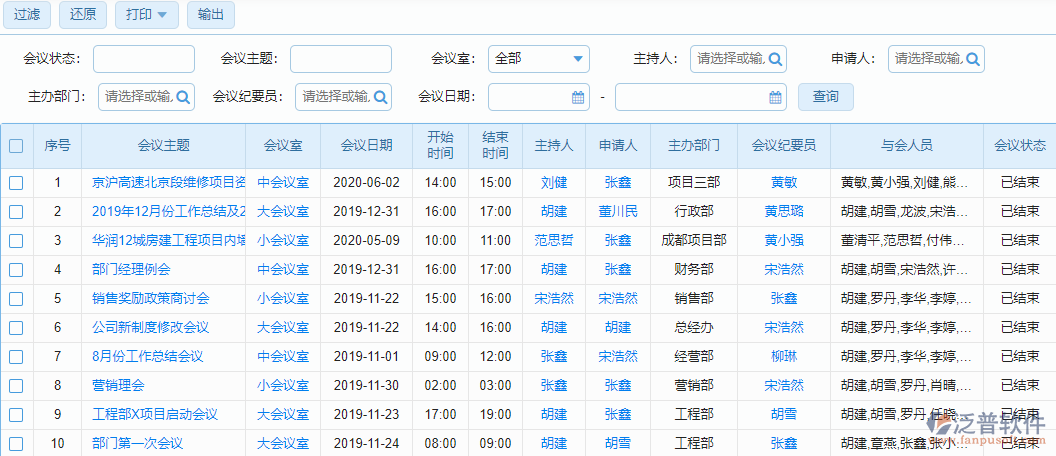1056x456 pixels.
Task: Click the 过滤 toolbar button
Action: click(x=27, y=15)
